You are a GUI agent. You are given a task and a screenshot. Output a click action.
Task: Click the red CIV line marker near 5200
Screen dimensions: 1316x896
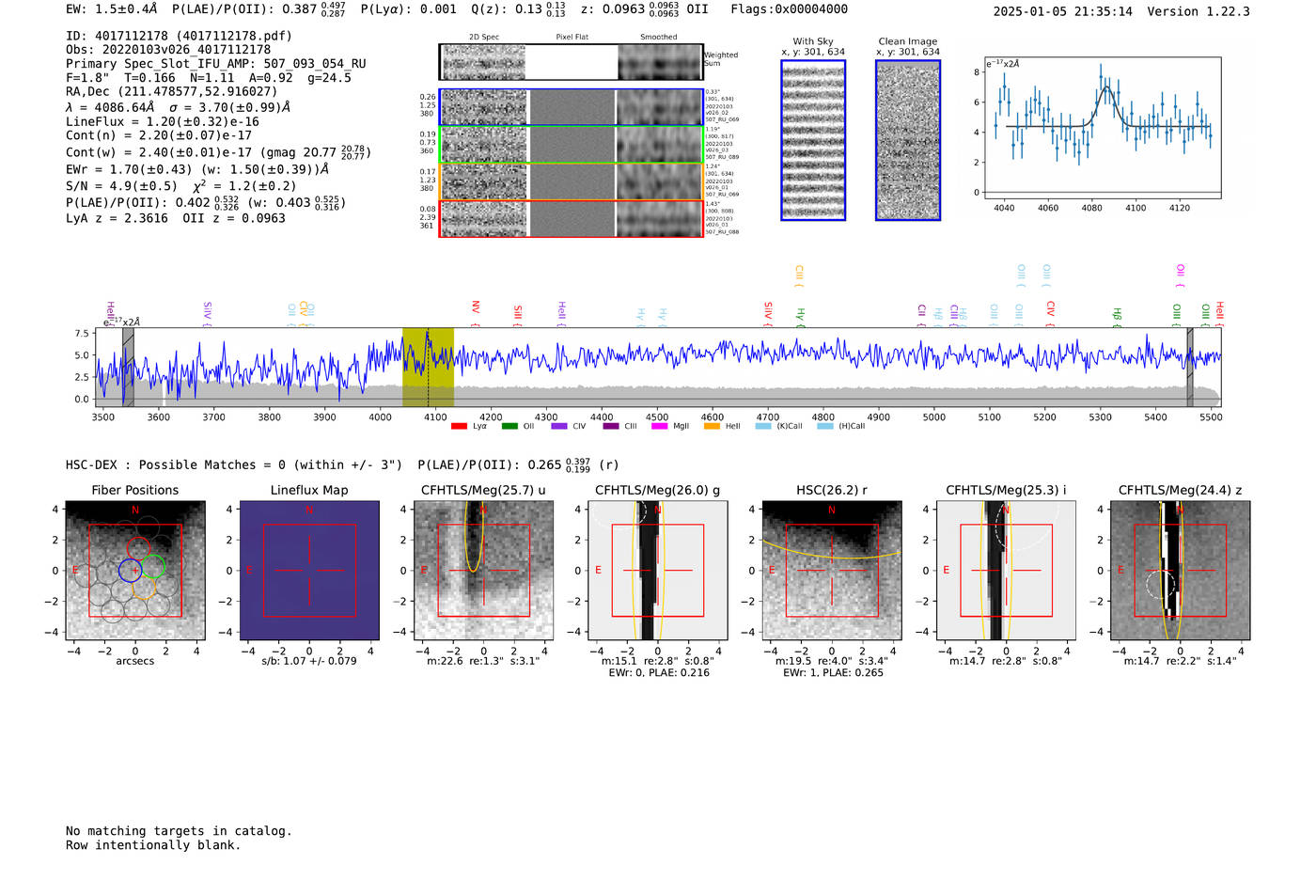(x=1051, y=312)
